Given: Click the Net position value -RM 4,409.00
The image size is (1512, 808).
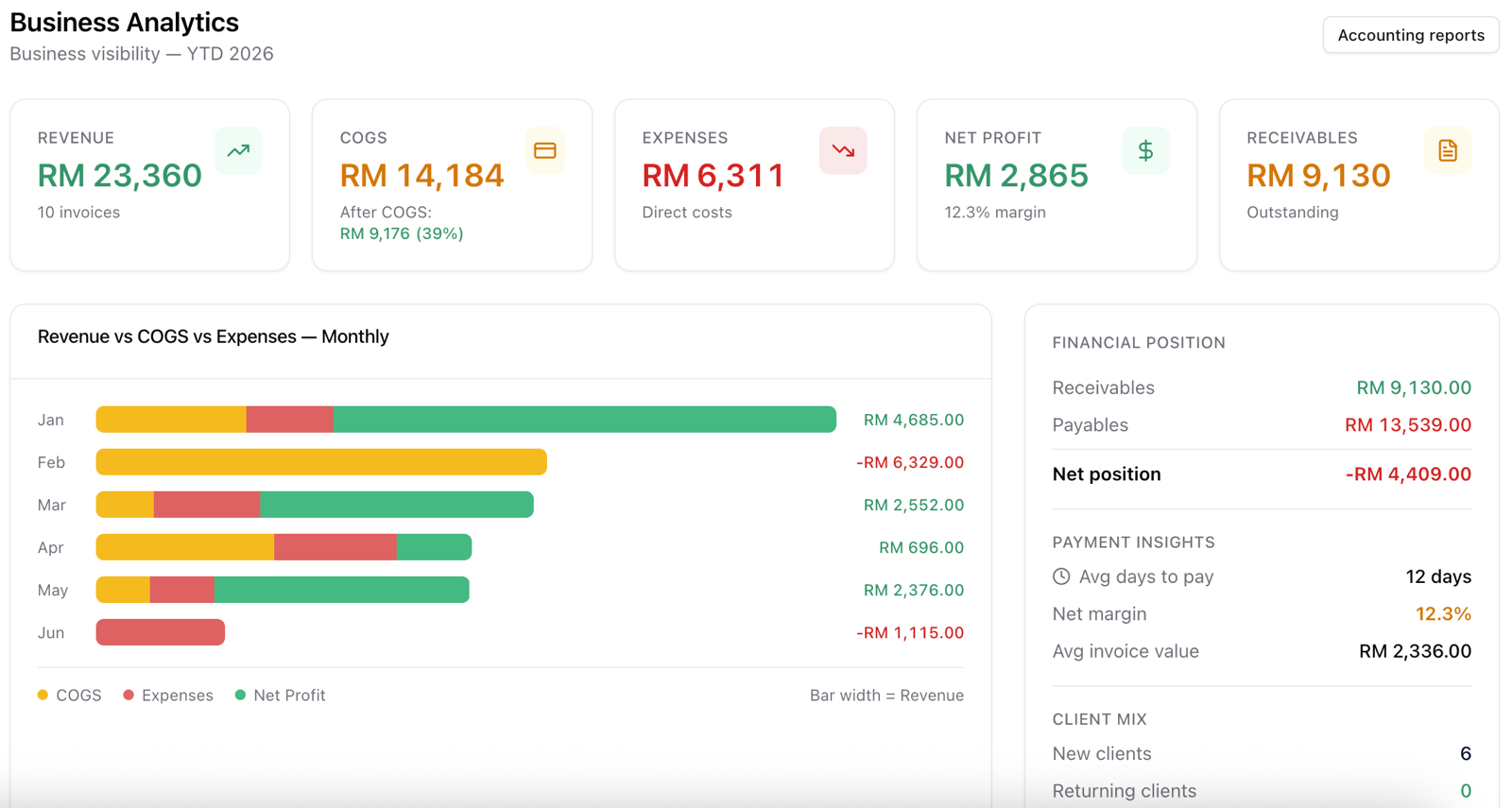Looking at the screenshot, I should (x=1408, y=474).
